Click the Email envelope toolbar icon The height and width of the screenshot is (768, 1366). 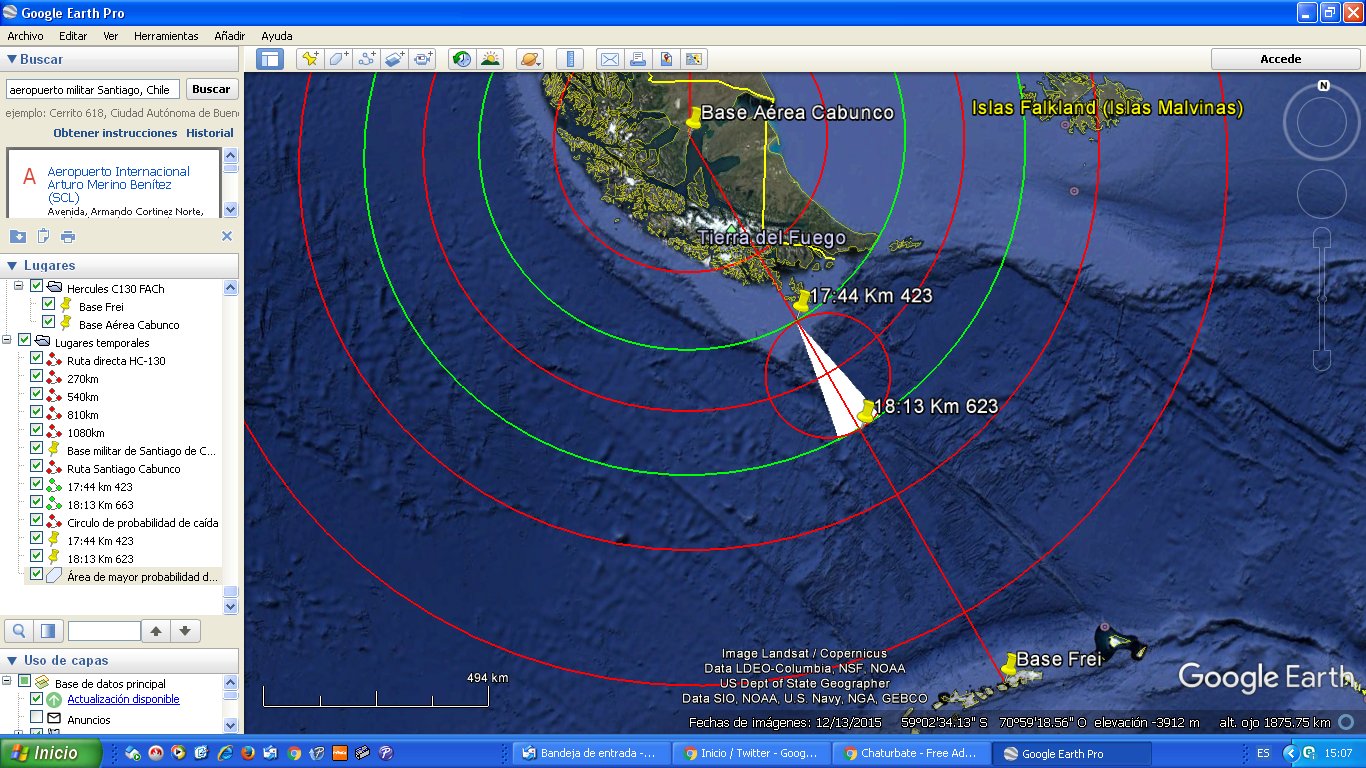click(609, 59)
